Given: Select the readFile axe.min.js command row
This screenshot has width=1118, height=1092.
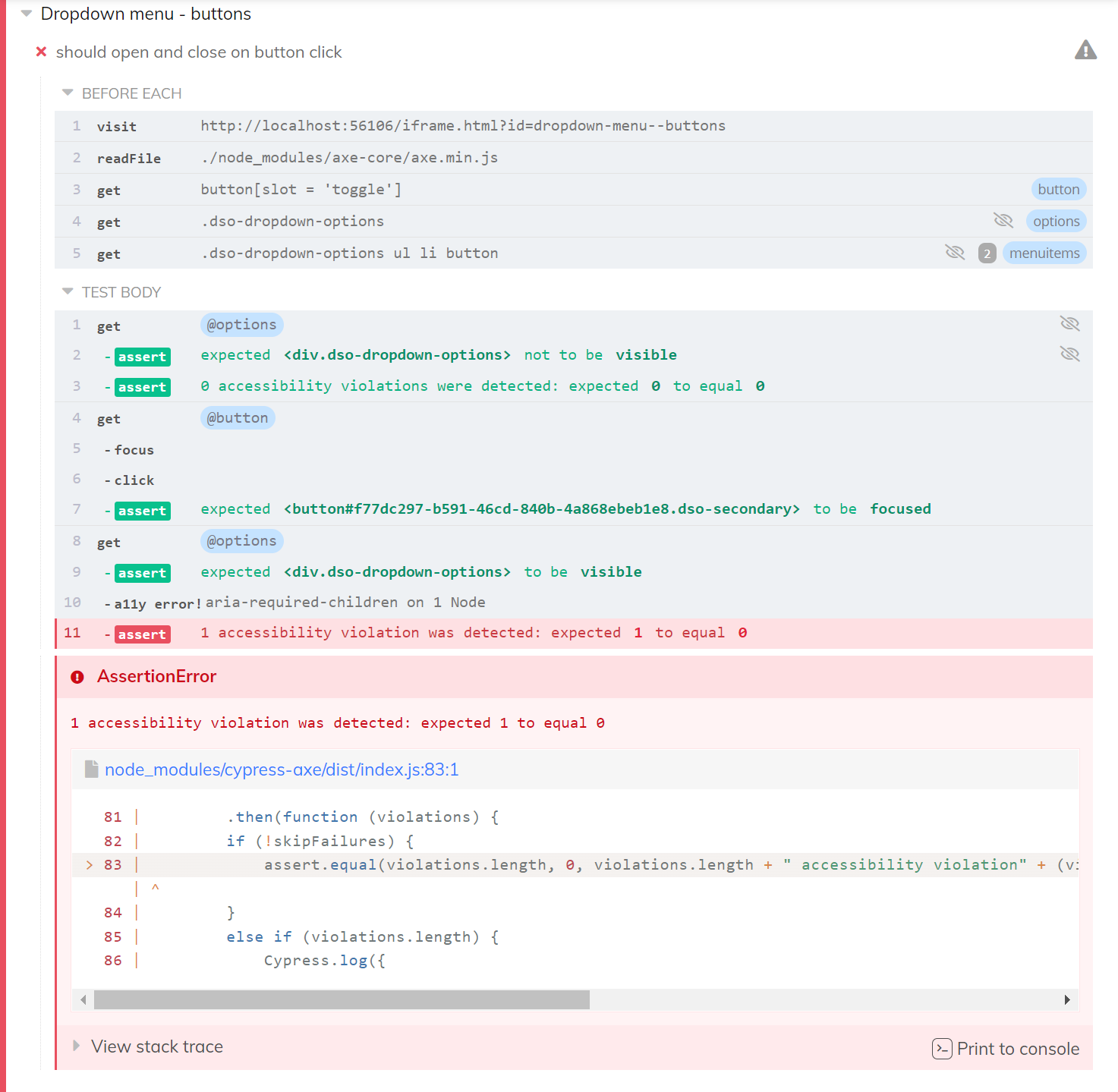Looking at the screenshot, I should click(x=574, y=158).
